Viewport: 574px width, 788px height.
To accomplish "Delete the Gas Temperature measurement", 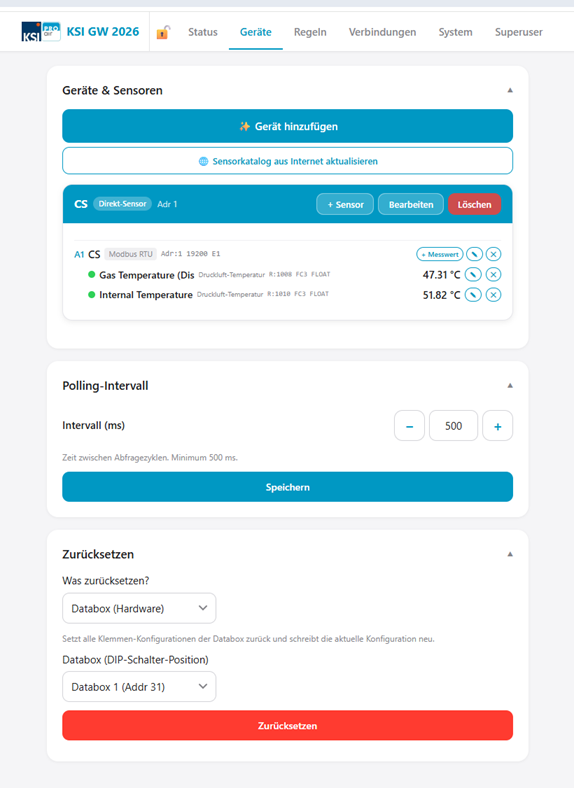I will pyautogui.click(x=494, y=274).
